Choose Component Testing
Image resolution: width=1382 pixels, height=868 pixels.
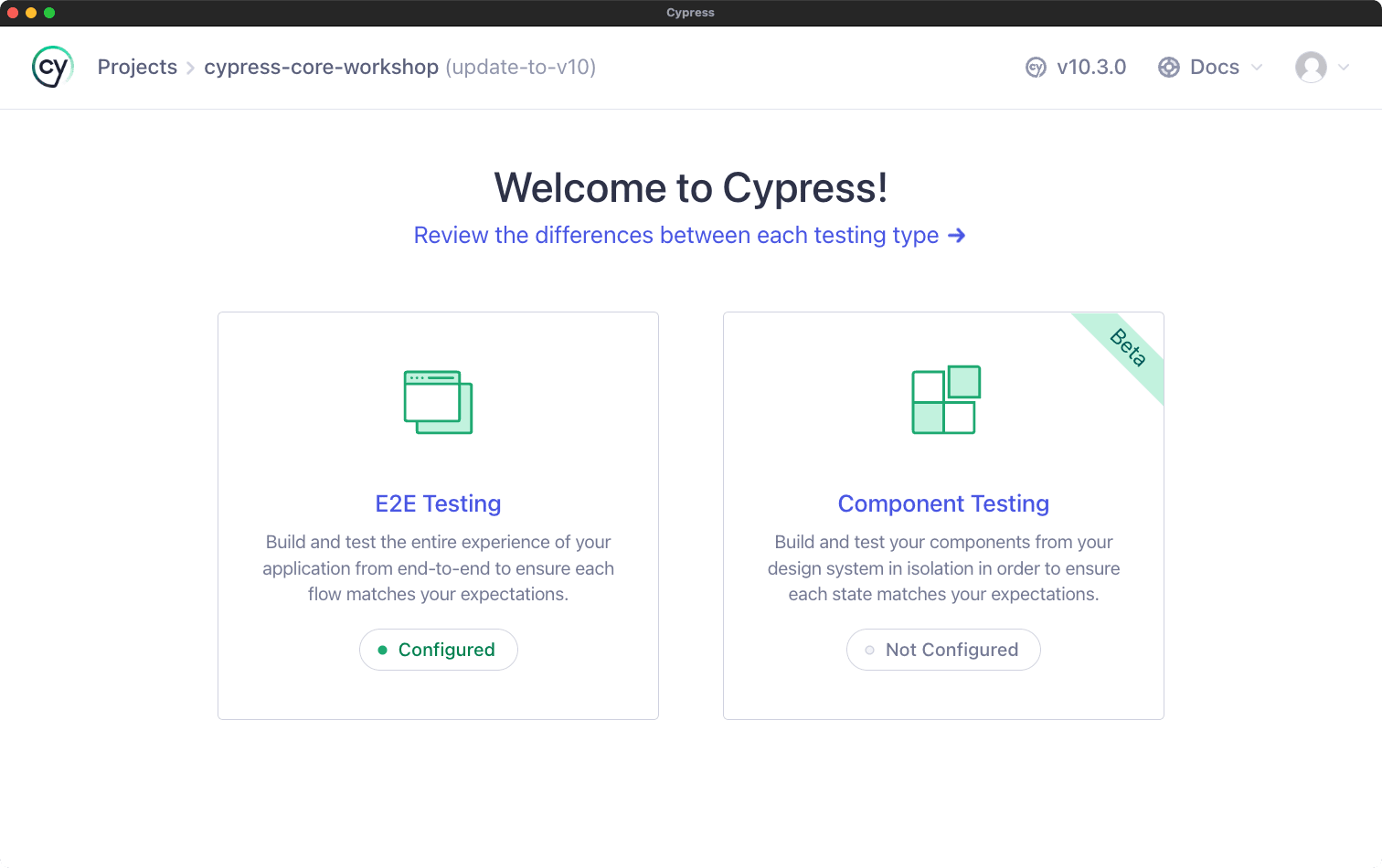(943, 503)
